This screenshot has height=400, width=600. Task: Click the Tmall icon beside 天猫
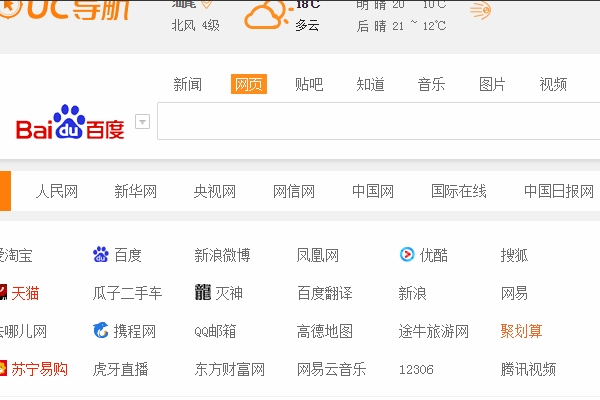click(3, 292)
